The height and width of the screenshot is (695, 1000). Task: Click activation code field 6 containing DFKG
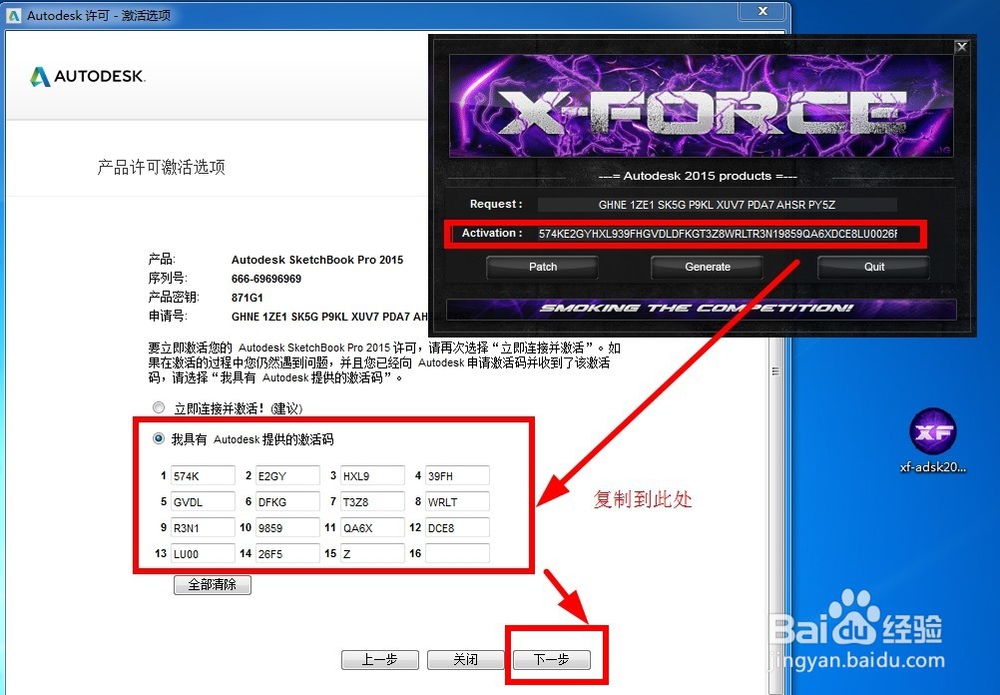click(288, 502)
